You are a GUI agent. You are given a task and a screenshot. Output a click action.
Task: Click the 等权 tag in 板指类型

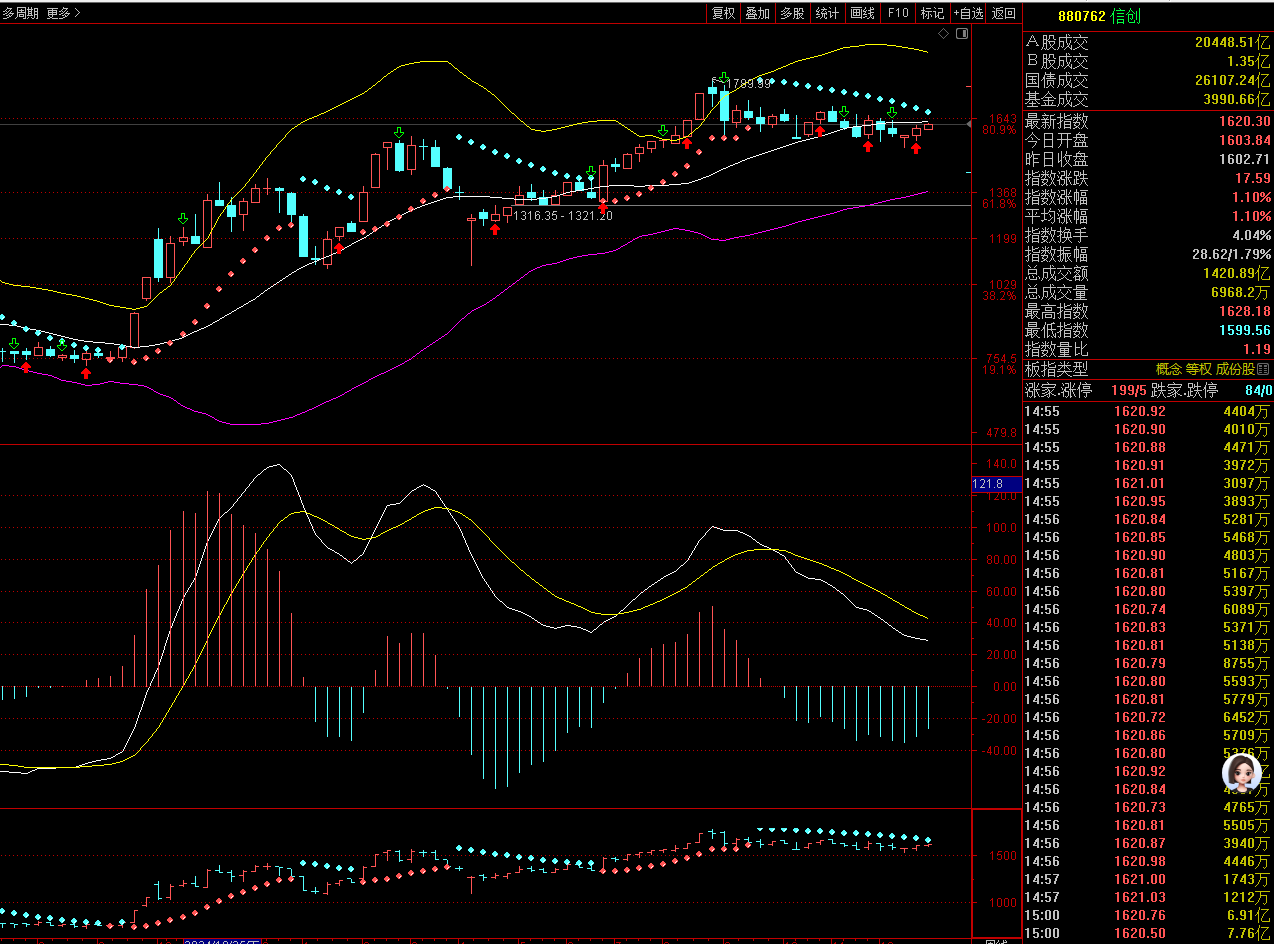1199,369
